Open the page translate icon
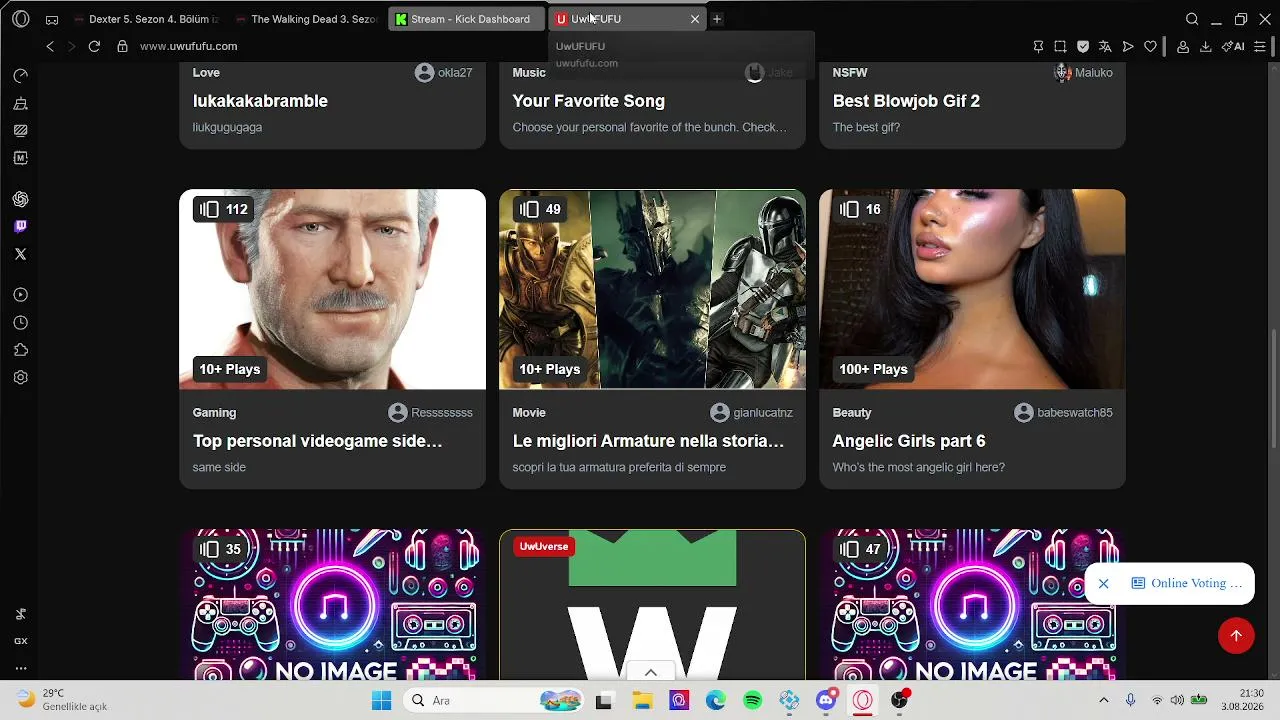Image resolution: width=1280 pixels, height=720 pixels. tap(1105, 46)
